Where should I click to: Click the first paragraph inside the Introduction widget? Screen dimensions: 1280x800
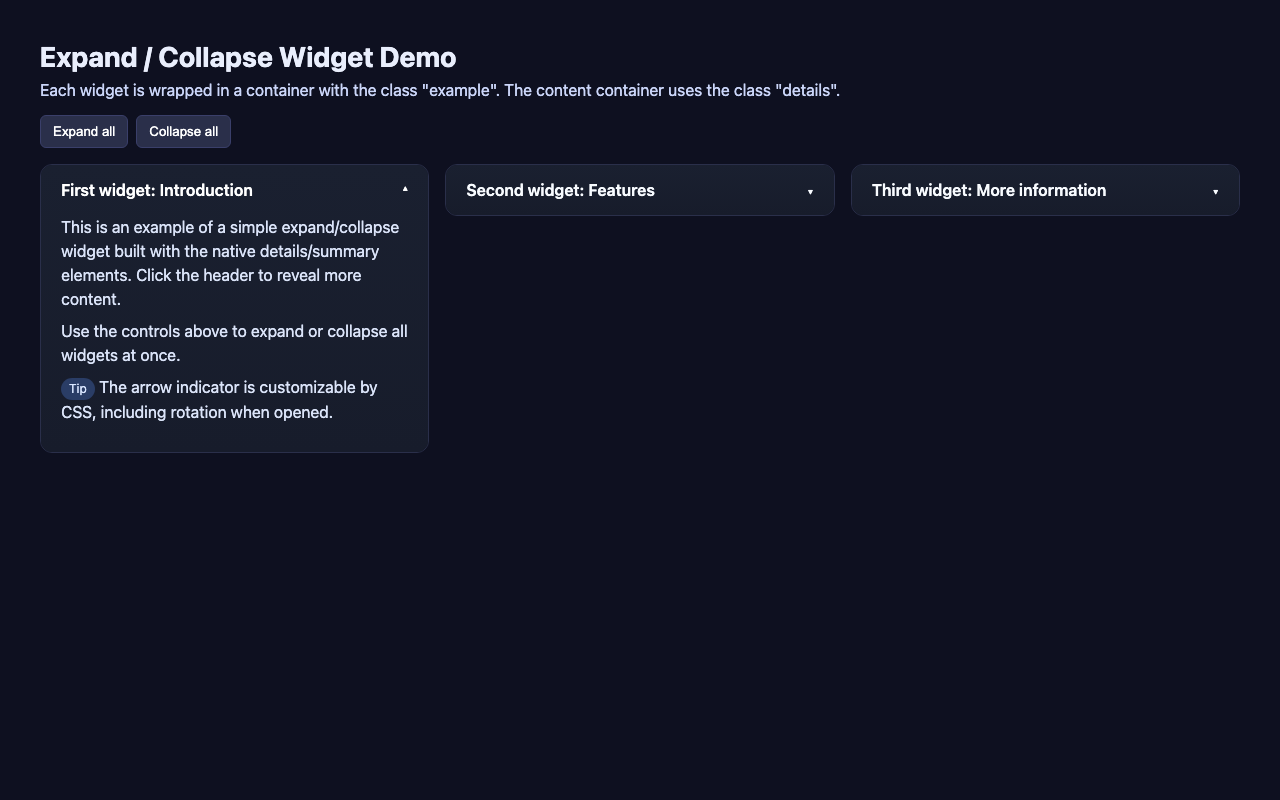click(x=229, y=263)
